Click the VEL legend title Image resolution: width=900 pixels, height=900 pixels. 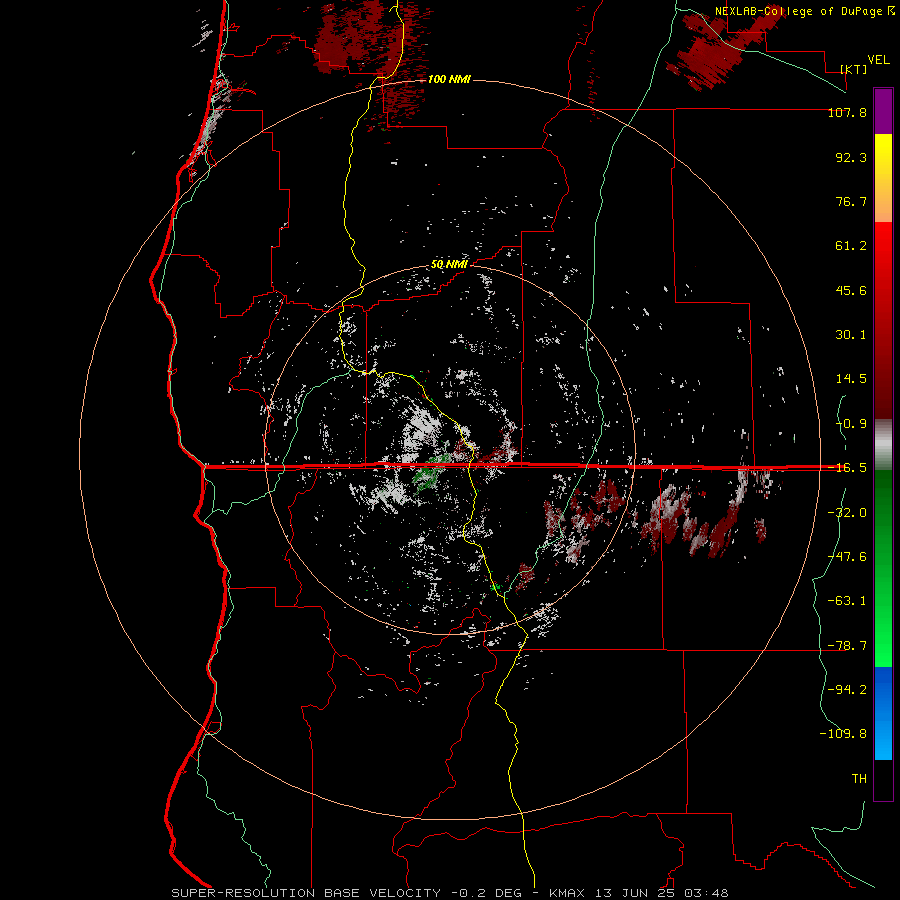click(878, 60)
